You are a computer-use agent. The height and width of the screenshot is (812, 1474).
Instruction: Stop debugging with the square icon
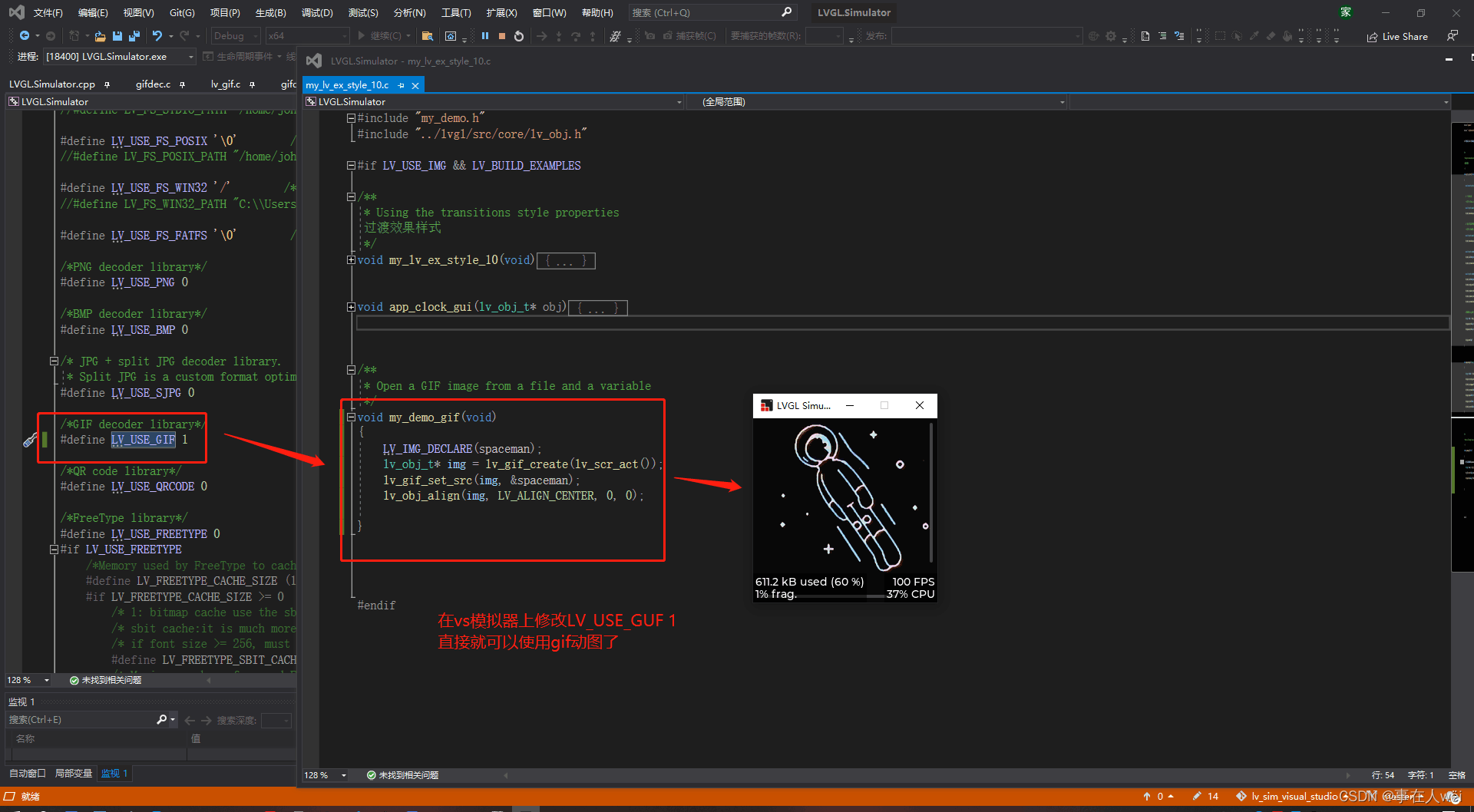(x=501, y=35)
